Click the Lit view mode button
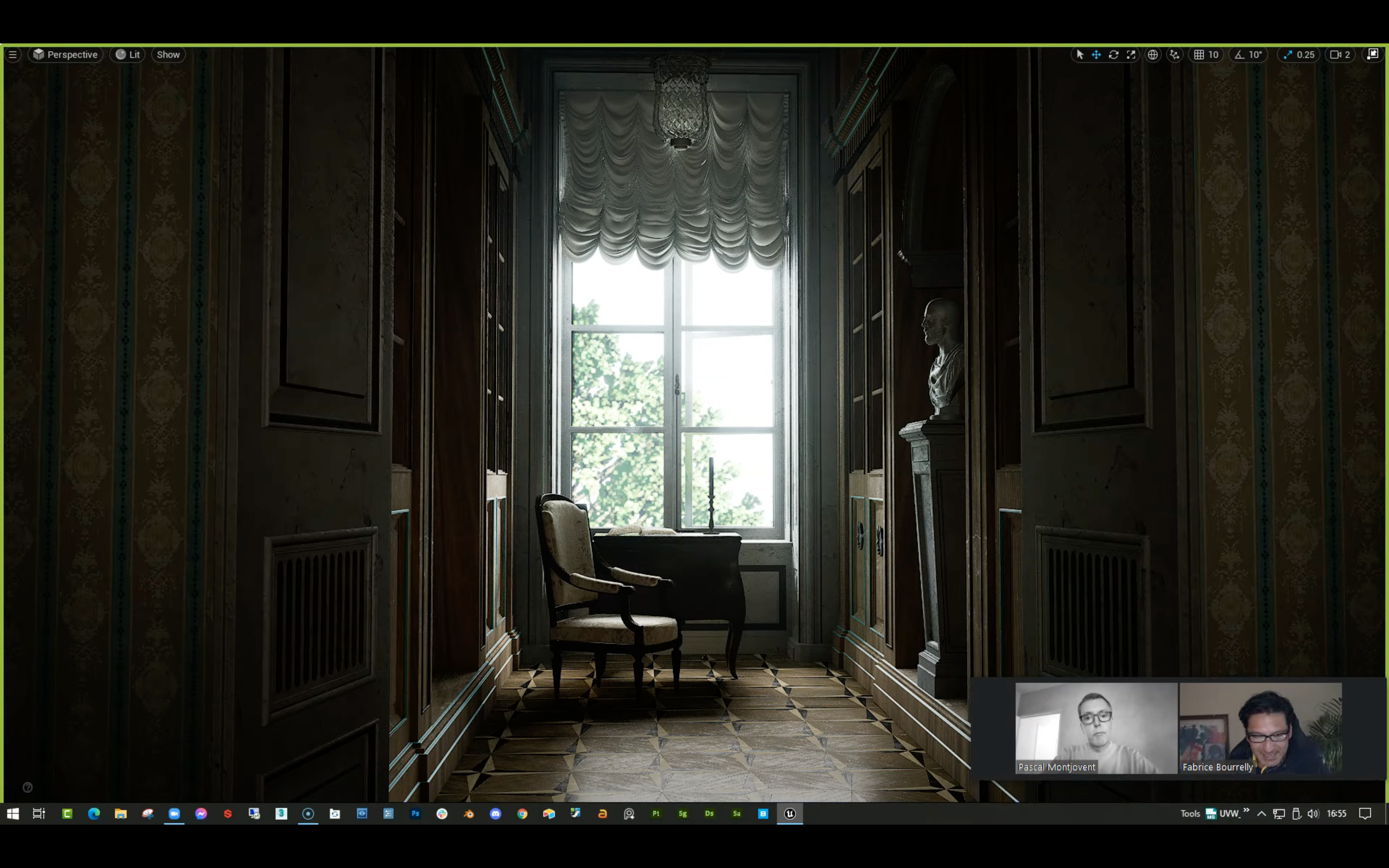This screenshot has height=868, width=1389. click(128, 54)
